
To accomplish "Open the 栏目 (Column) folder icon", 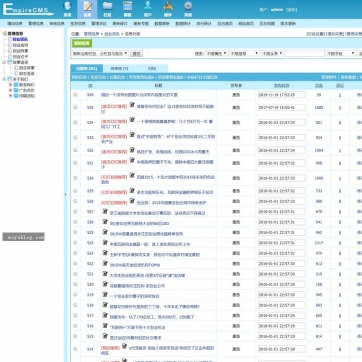I will (x=107, y=9).
